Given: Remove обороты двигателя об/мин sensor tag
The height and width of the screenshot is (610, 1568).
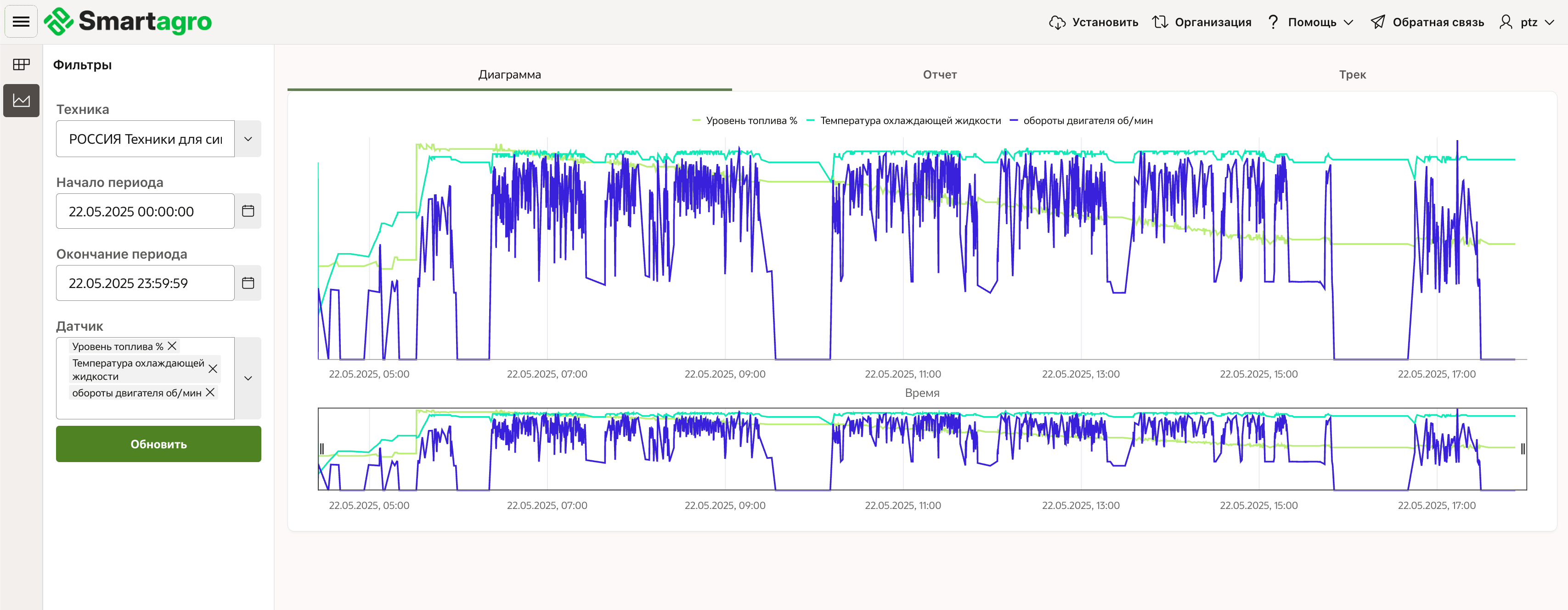Looking at the screenshot, I should tap(210, 393).
